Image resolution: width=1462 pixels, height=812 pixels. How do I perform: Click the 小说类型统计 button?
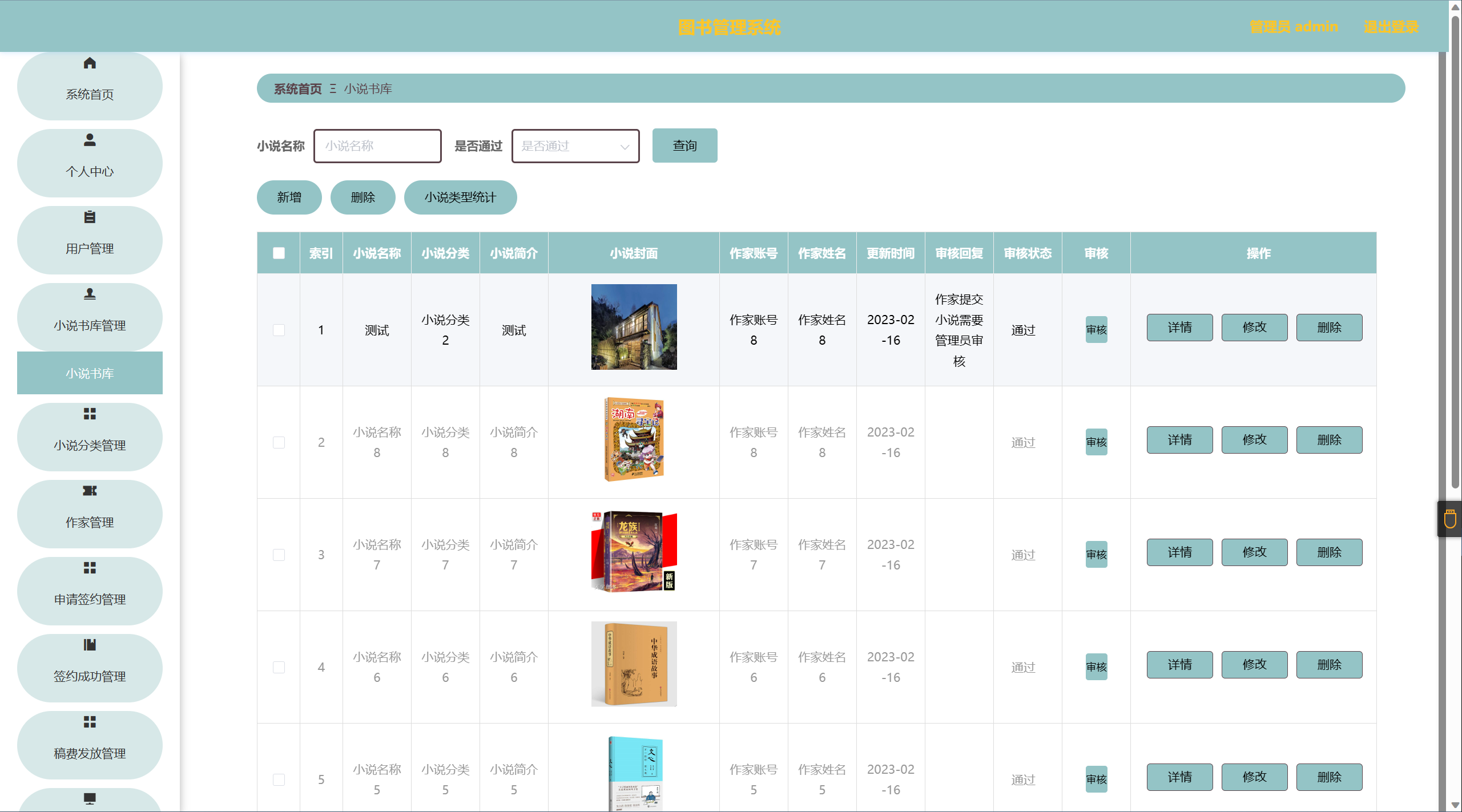click(460, 197)
